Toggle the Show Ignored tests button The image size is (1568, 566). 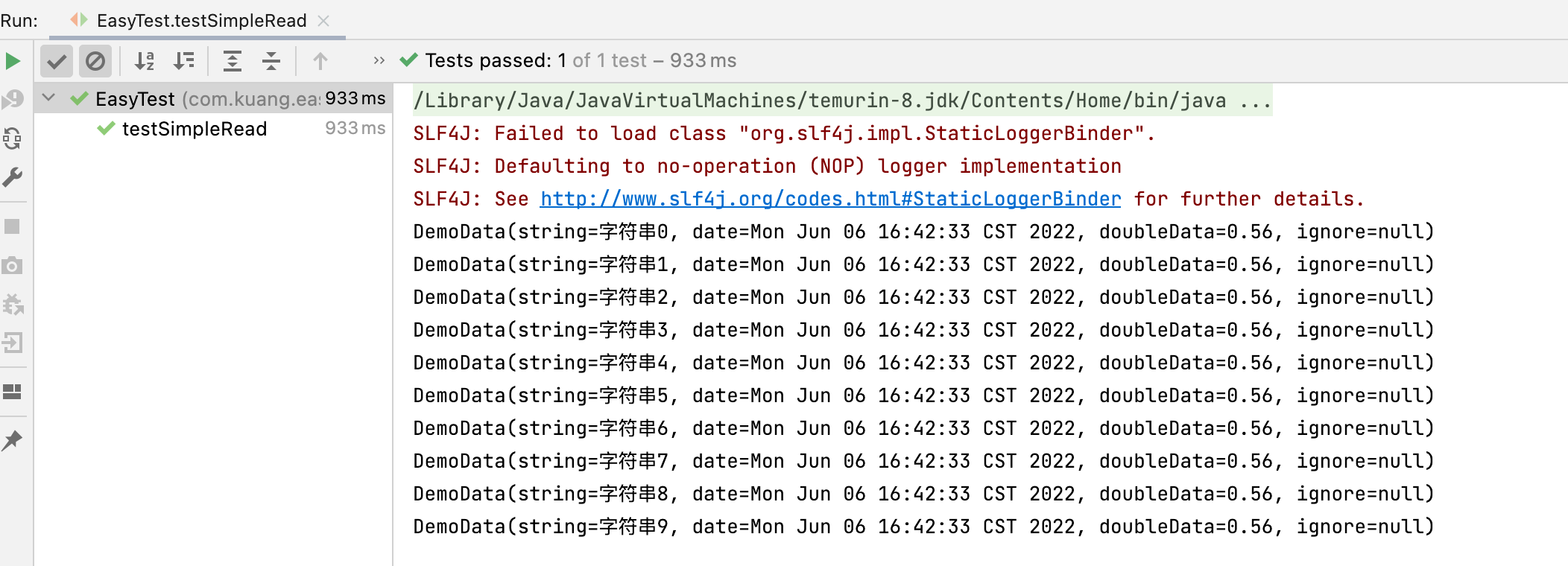(95, 61)
